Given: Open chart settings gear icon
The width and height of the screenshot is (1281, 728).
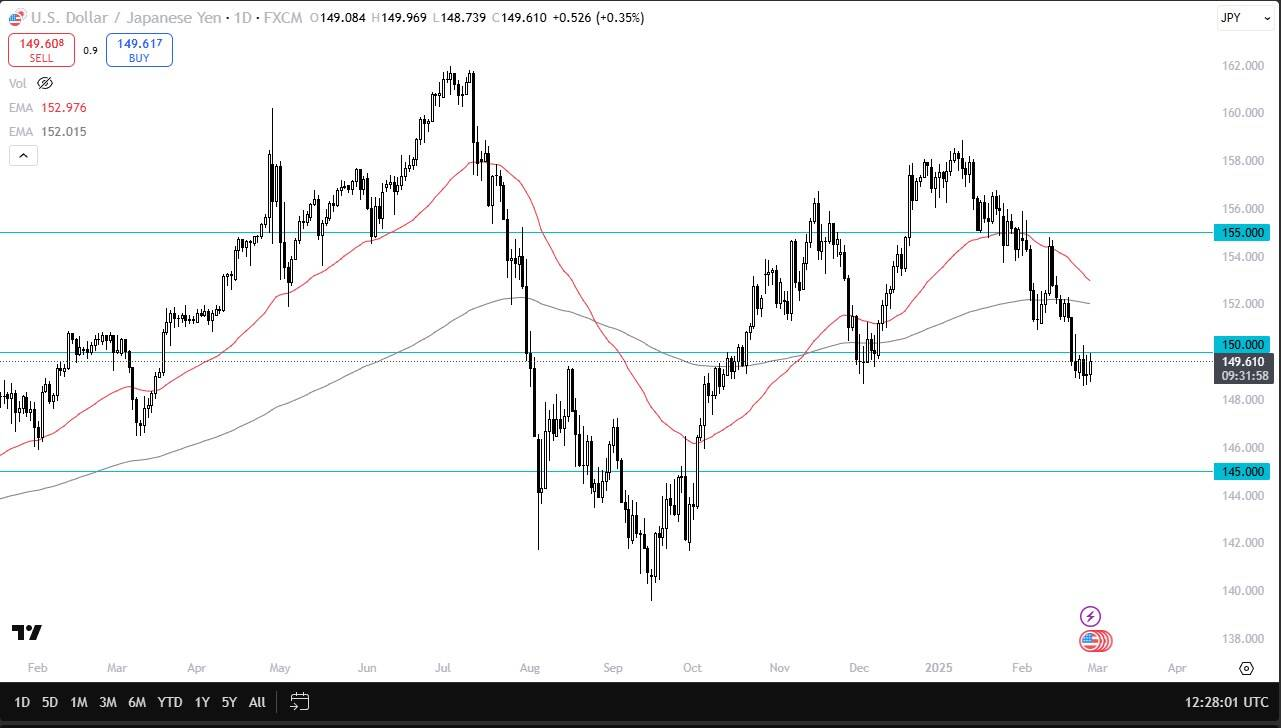Looking at the screenshot, I should (x=1246, y=668).
